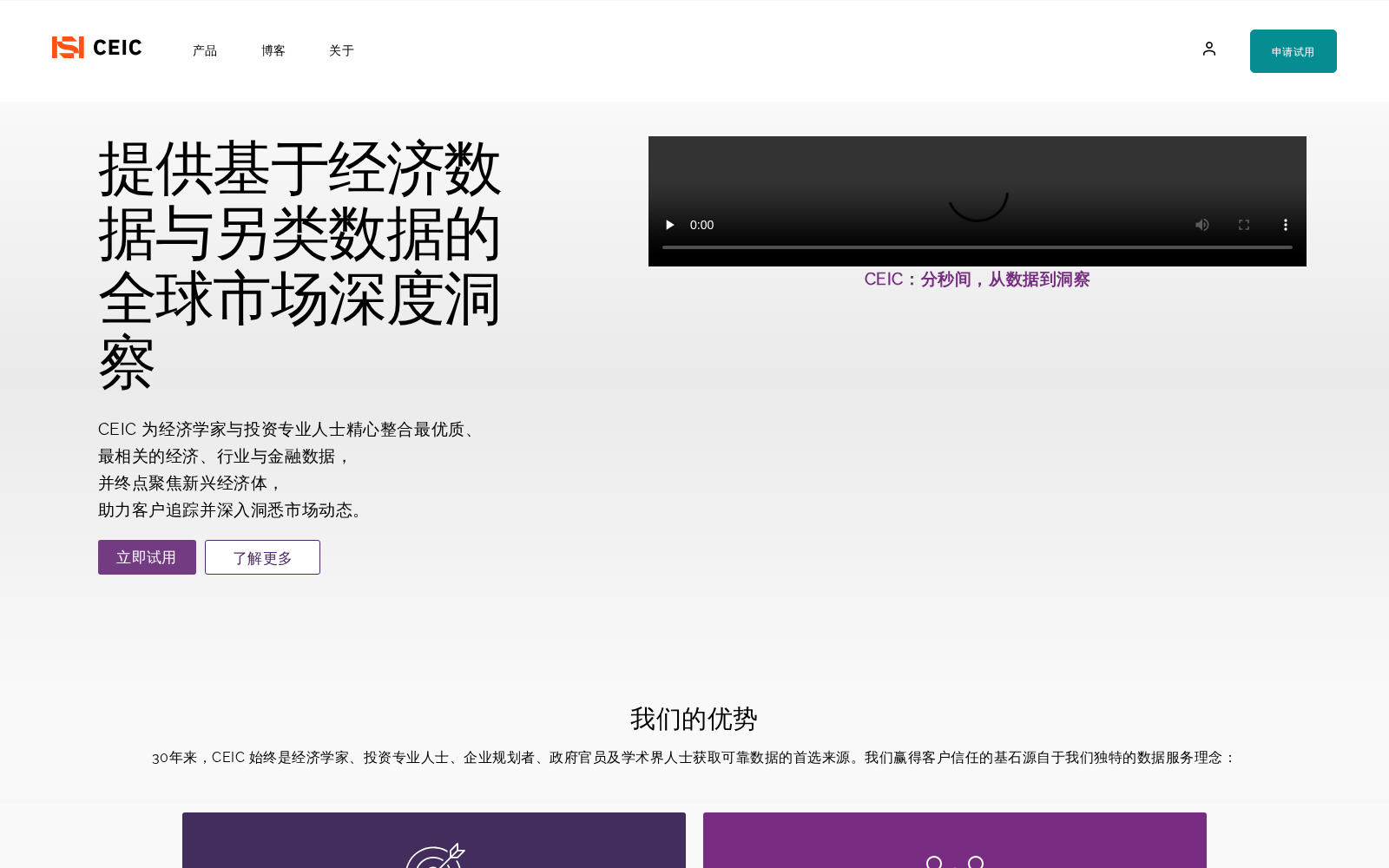Click the paragraph beginning 30年来，CEIC
This screenshot has width=1389, height=868.
[694, 758]
